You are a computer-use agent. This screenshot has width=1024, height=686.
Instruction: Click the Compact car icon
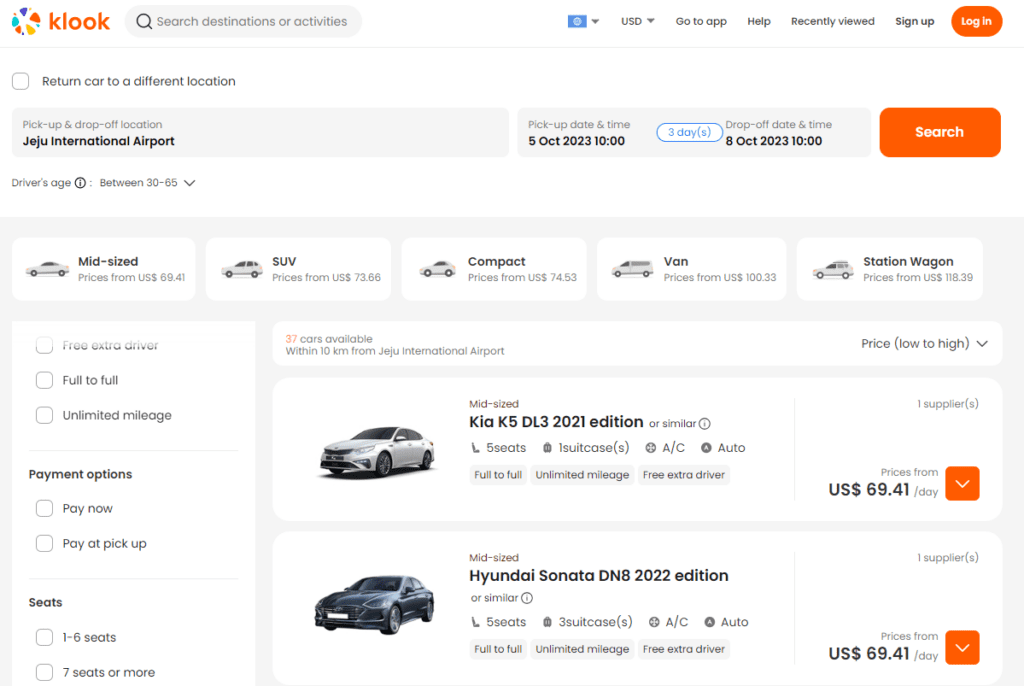pos(437,269)
